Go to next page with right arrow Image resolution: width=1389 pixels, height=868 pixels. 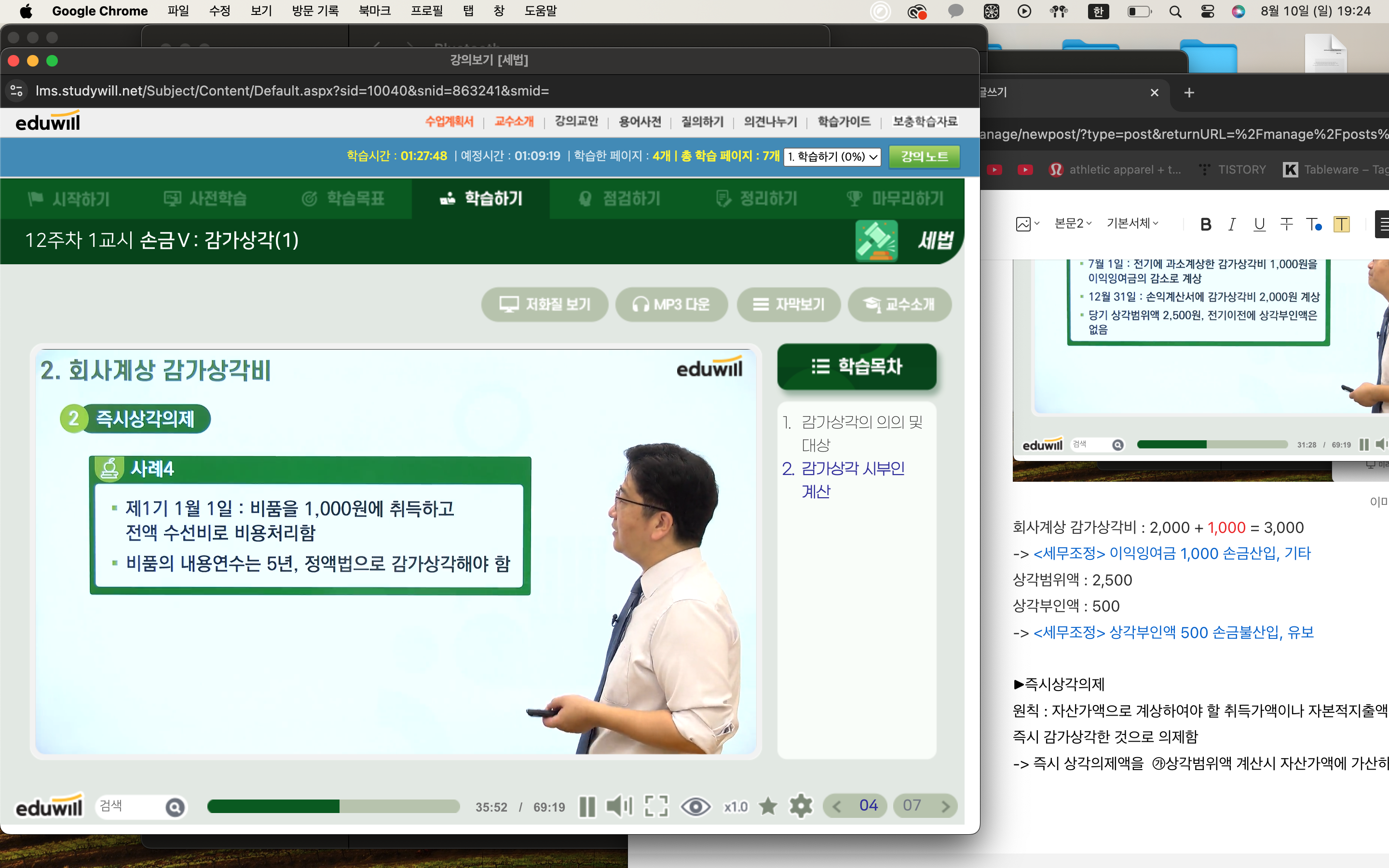point(945,807)
